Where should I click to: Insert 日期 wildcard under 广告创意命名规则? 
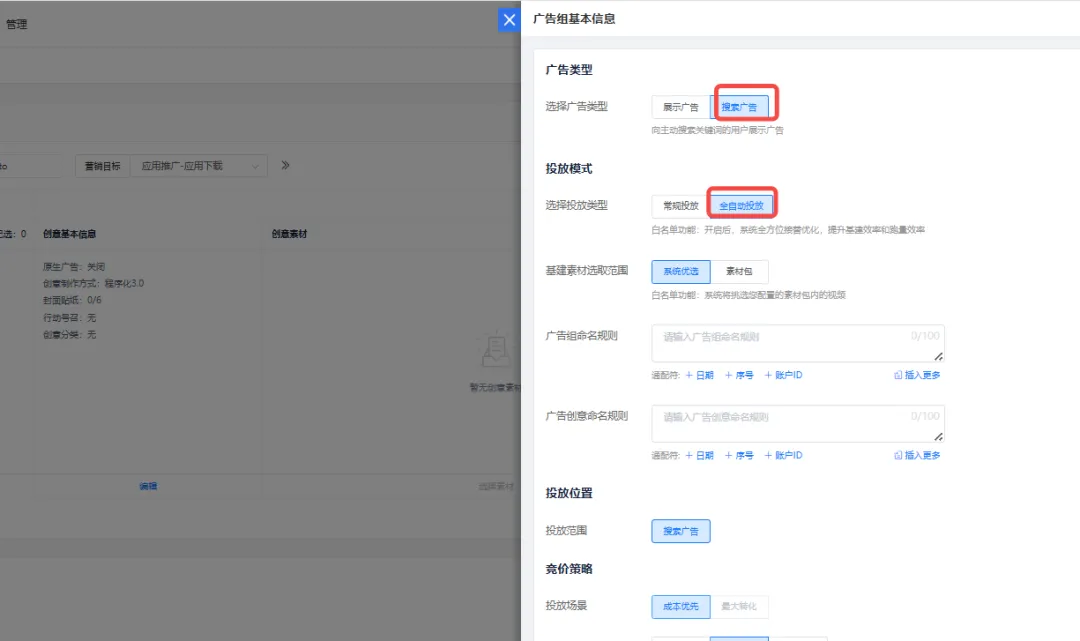700,455
